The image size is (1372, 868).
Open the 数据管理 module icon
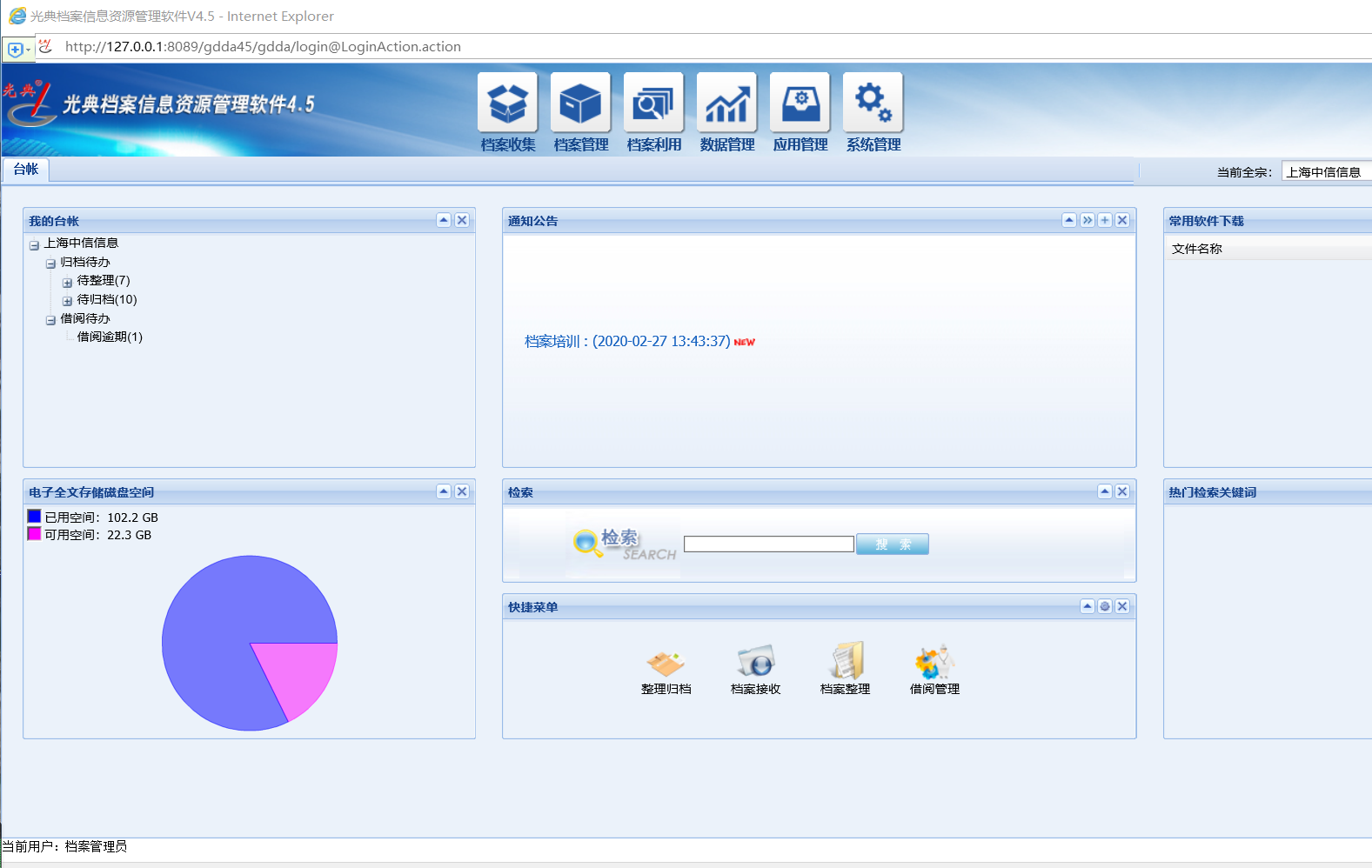pos(727,103)
